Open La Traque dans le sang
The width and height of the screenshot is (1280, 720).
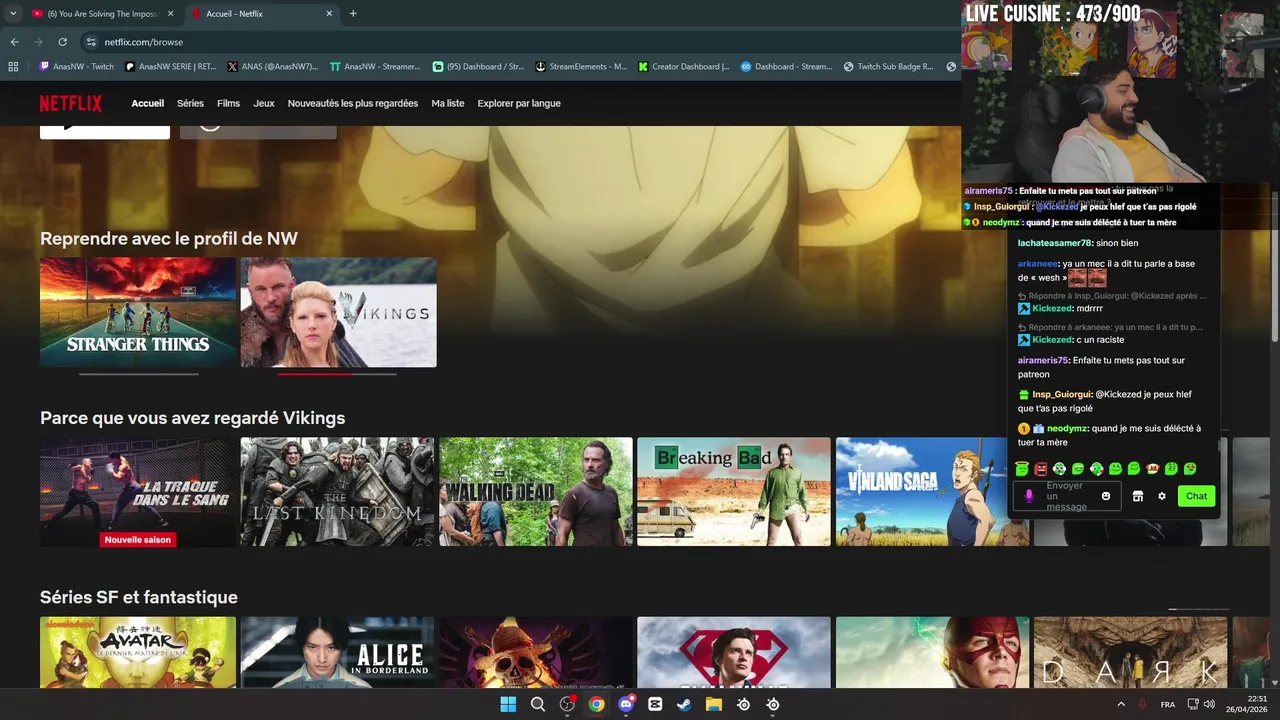click(138, 491)
